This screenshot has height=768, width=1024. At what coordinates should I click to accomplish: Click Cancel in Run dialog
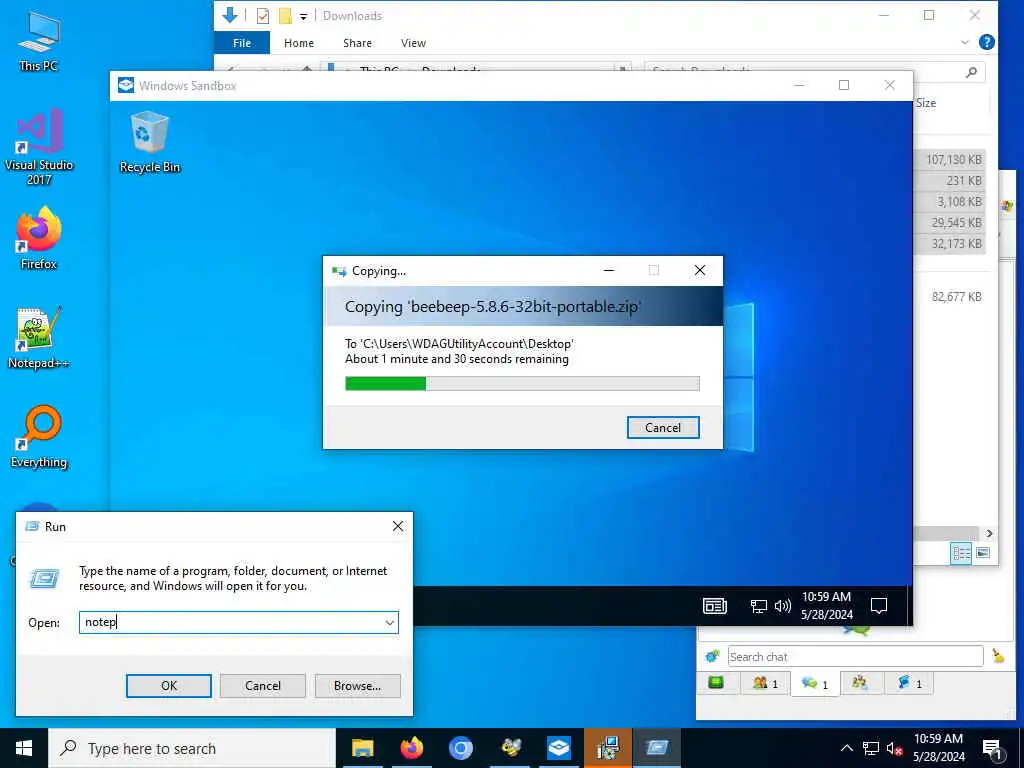click(263, 686)
